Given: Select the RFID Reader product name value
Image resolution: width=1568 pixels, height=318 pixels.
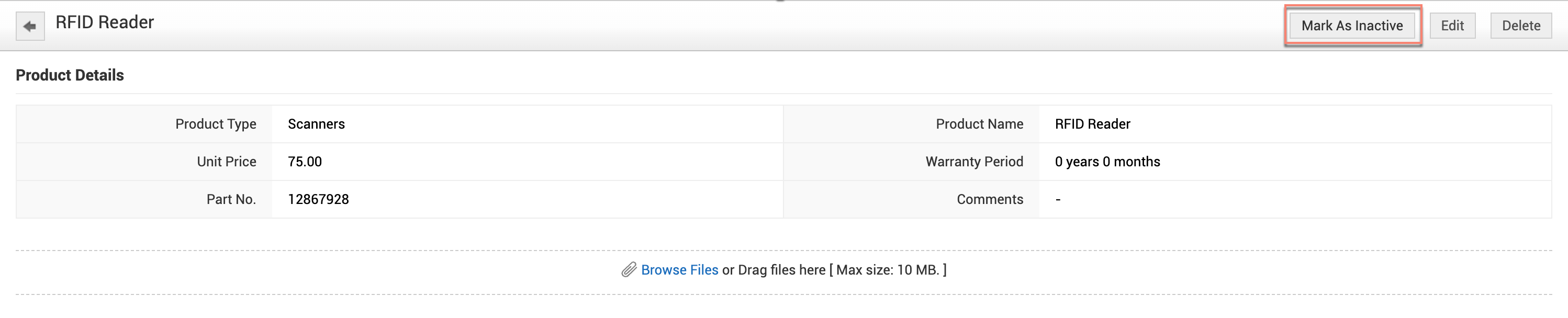Looking at the screenshot, I should tap(1092, 124).
